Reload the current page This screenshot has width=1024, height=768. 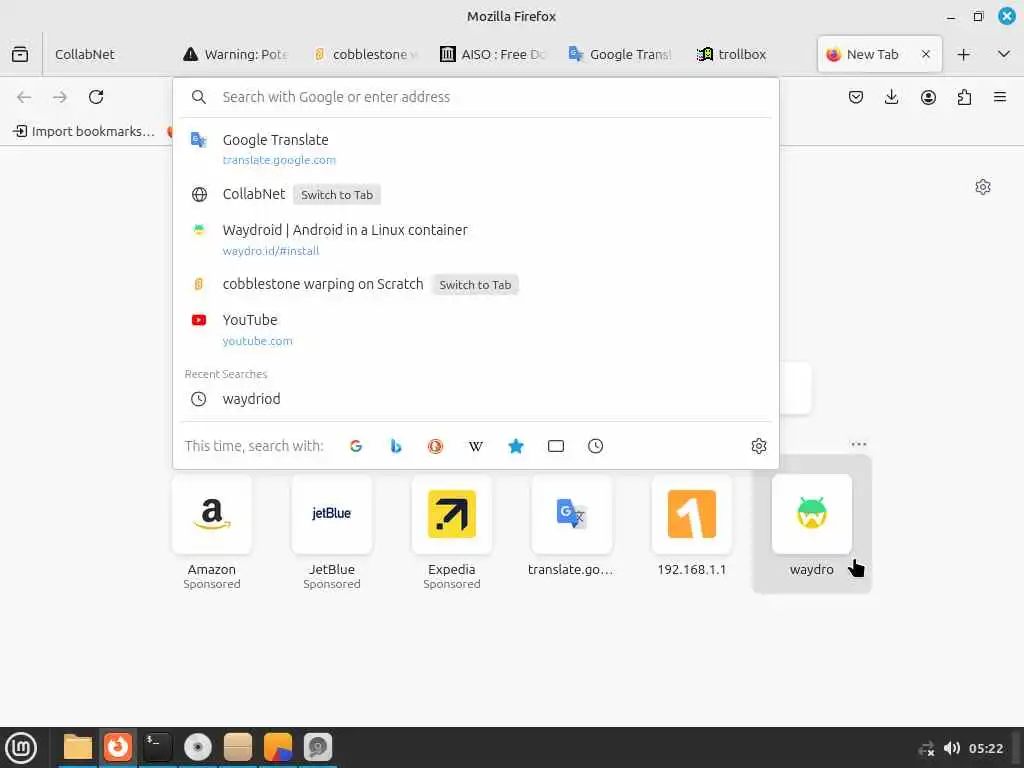96,97
